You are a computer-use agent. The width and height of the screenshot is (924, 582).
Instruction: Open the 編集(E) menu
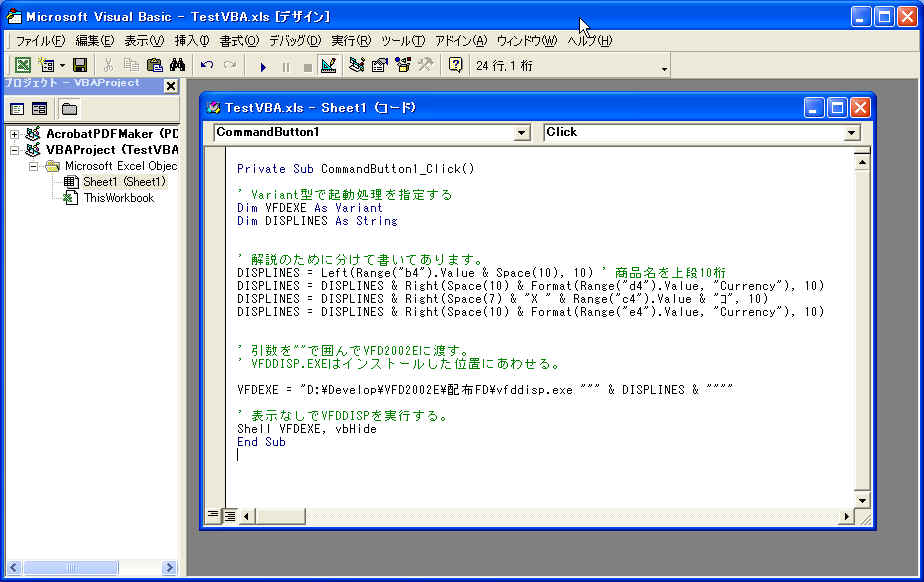94,41
